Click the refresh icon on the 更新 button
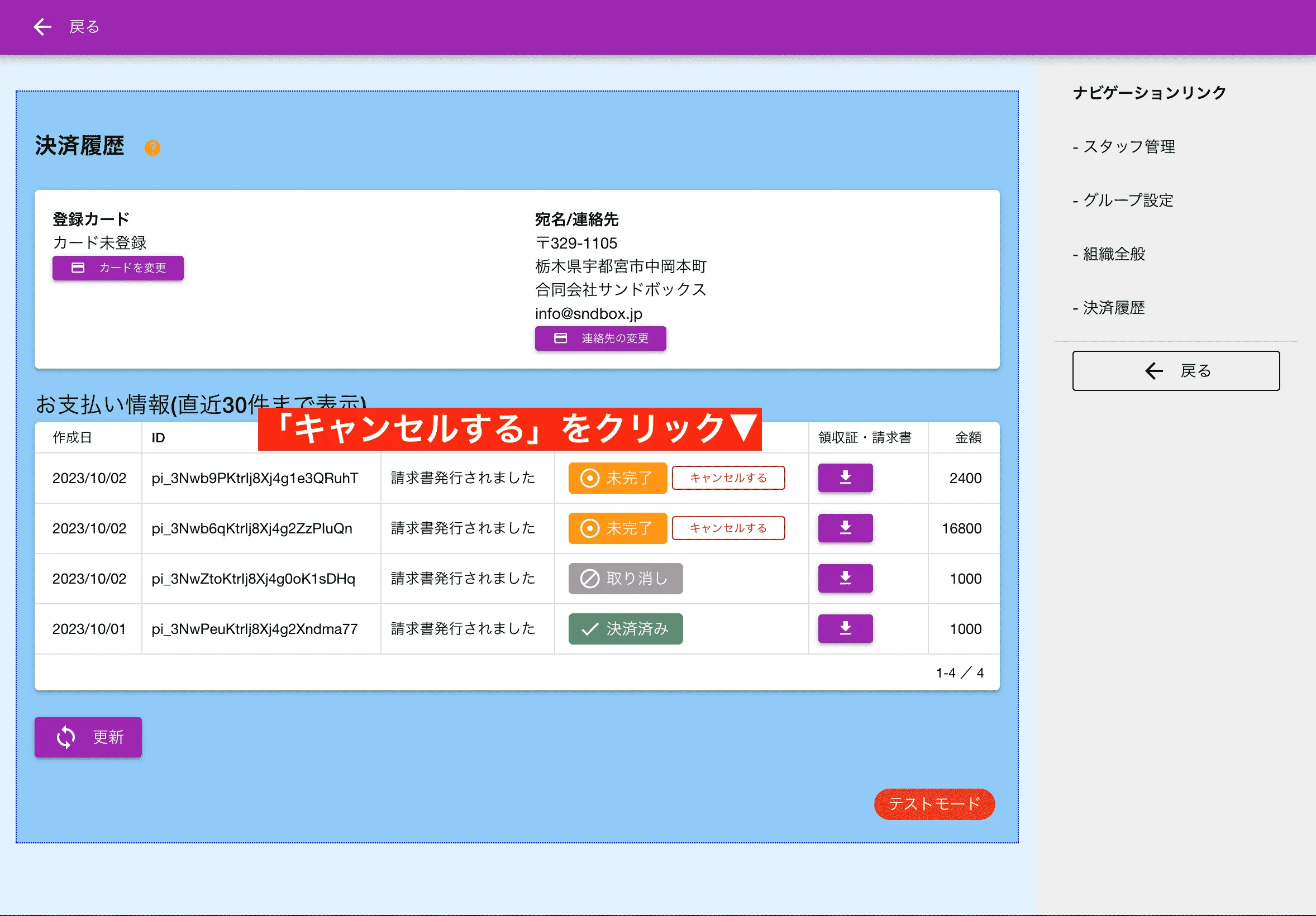1316x916 pixels. (x=65, y=737)
